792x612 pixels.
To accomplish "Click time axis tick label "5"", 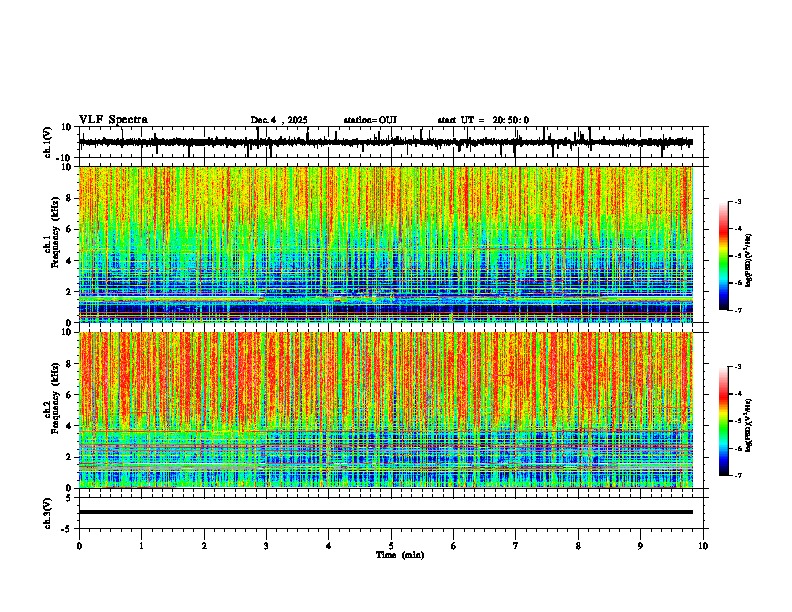I will [391, 546].
